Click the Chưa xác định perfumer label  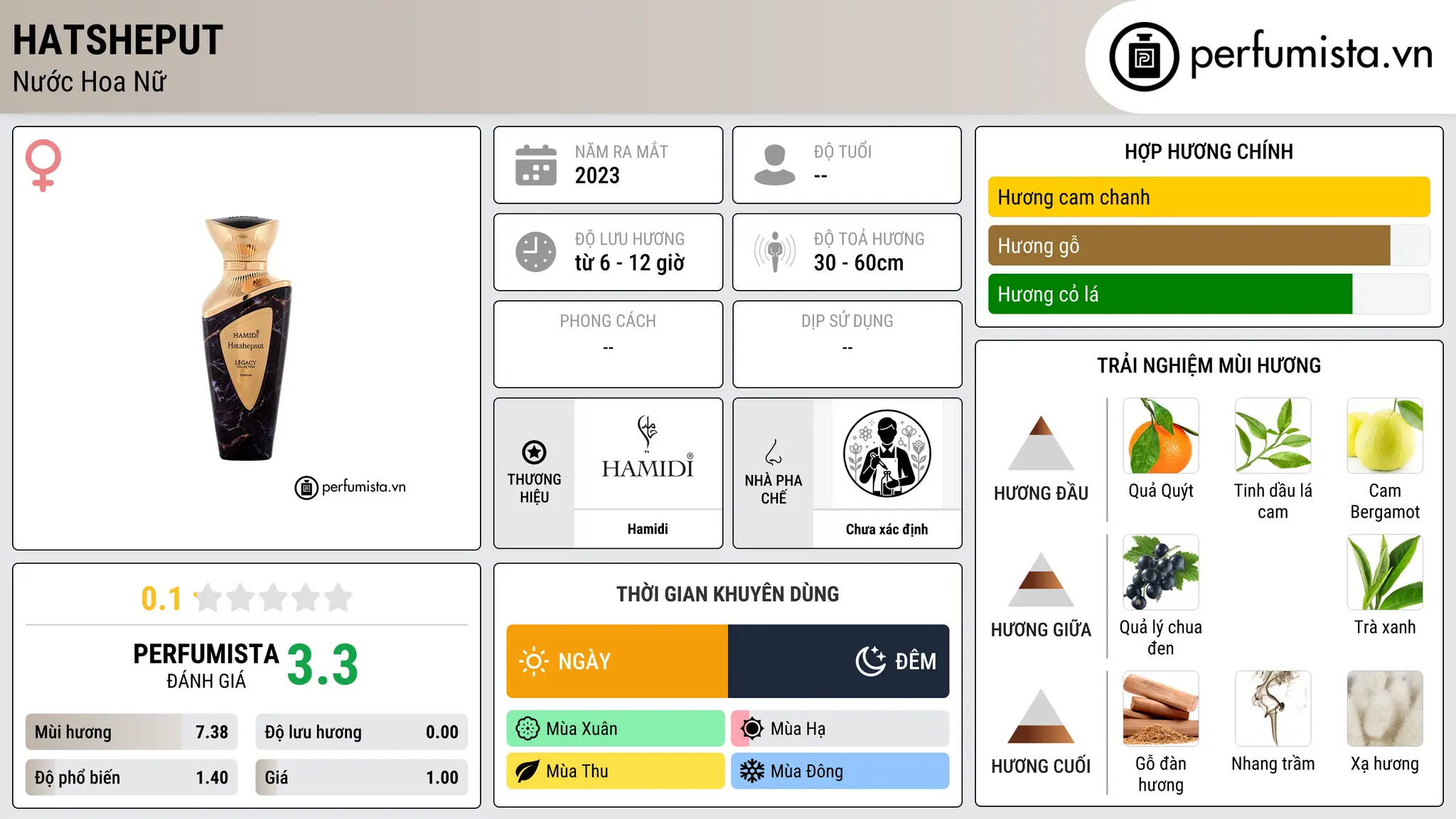[887, 529]
